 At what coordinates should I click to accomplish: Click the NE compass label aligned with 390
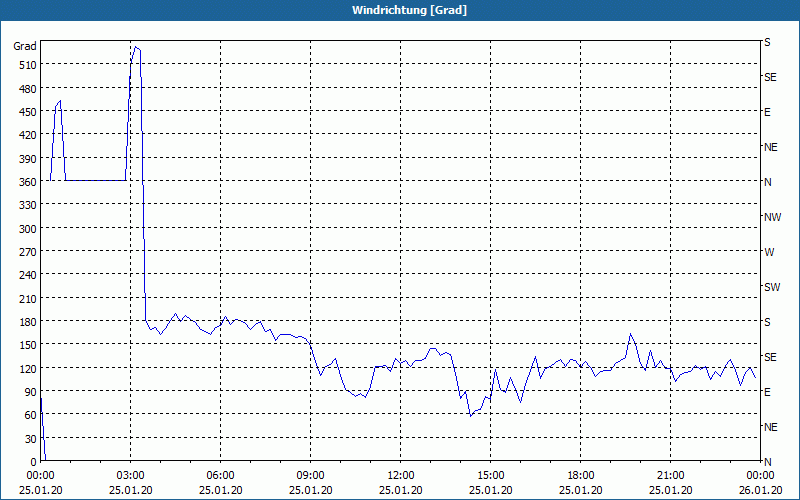(770, 147)
